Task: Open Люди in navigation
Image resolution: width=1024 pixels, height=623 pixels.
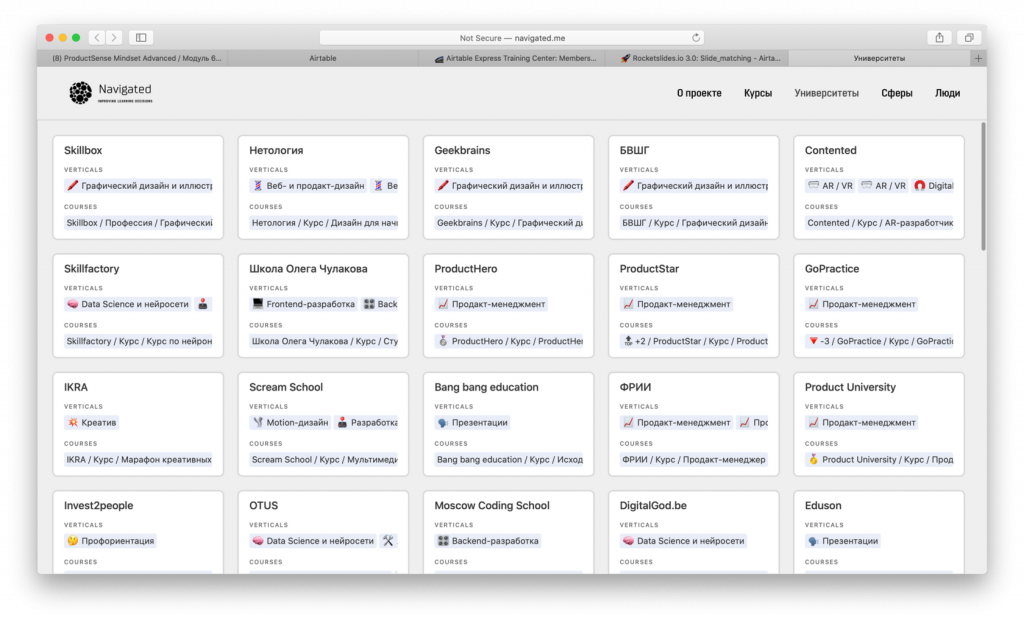Action: (x=947, y=93)
